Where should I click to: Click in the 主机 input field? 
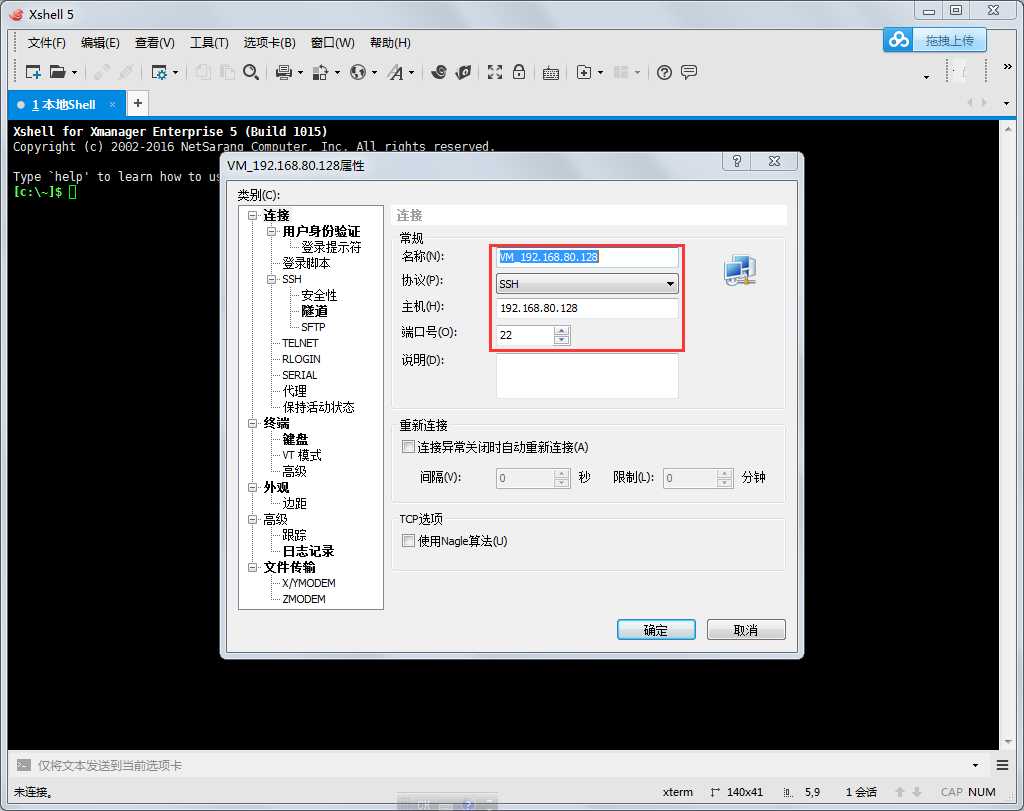587,308
